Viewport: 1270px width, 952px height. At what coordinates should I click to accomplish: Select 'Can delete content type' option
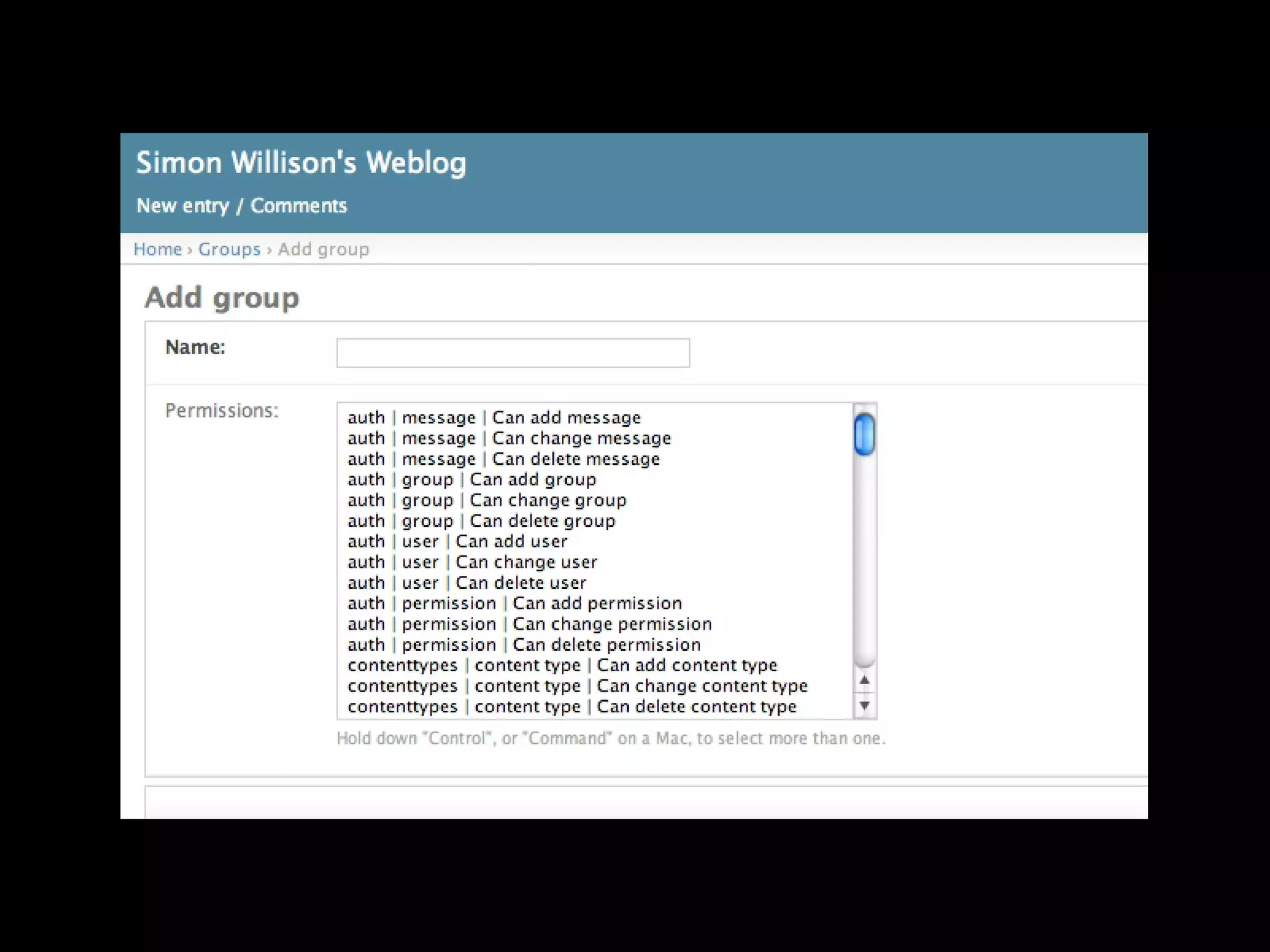point(572,707)
